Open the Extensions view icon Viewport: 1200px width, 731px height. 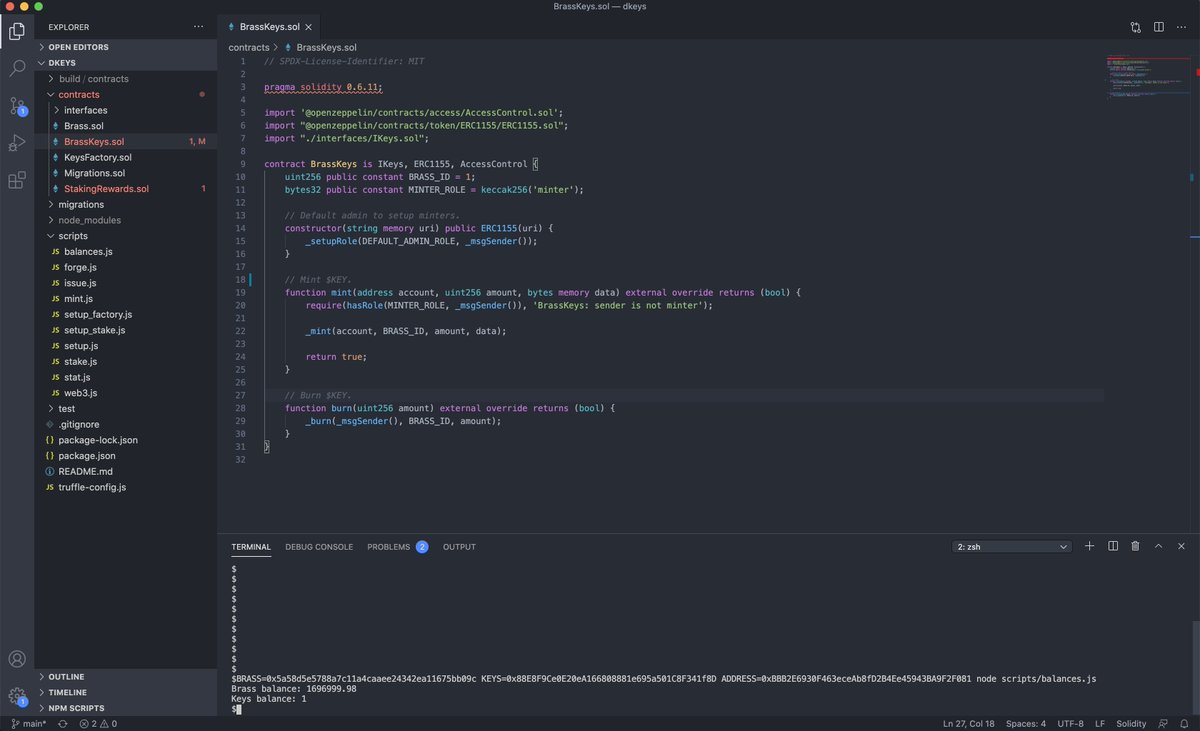point(17,180)
